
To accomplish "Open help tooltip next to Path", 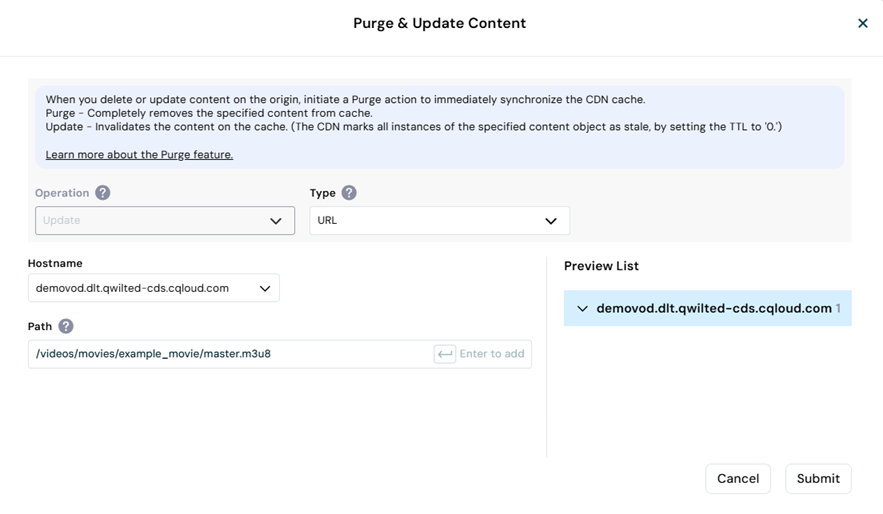I will point(66,327).
